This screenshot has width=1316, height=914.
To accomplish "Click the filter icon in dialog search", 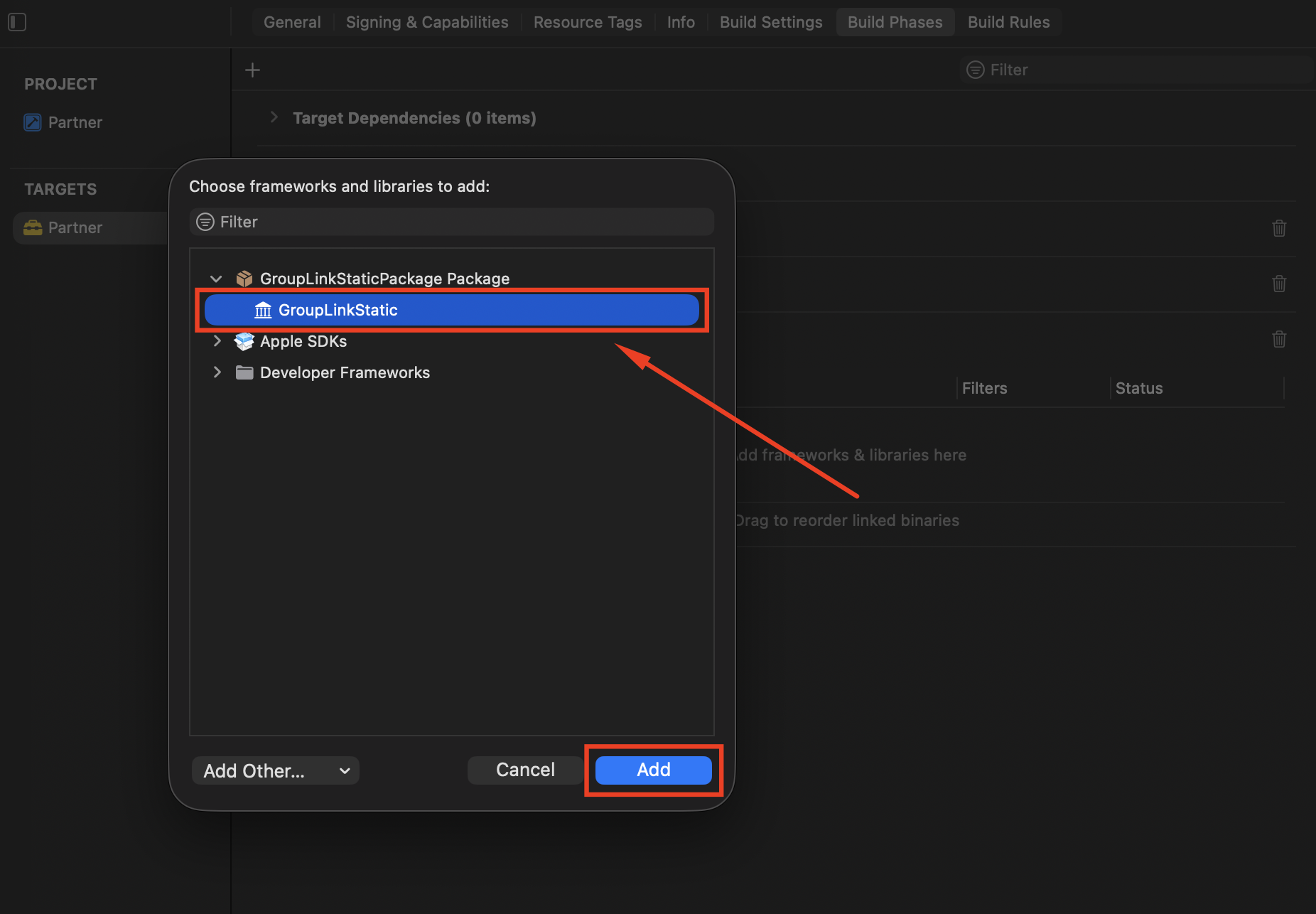I will [205, 222].
